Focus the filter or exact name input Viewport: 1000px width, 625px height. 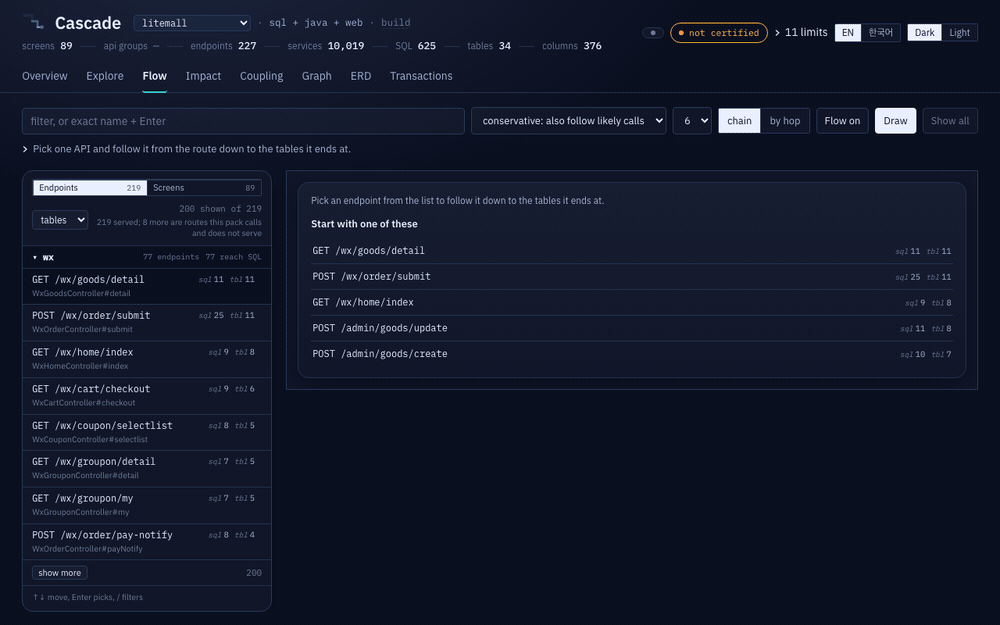coord(243,121)
